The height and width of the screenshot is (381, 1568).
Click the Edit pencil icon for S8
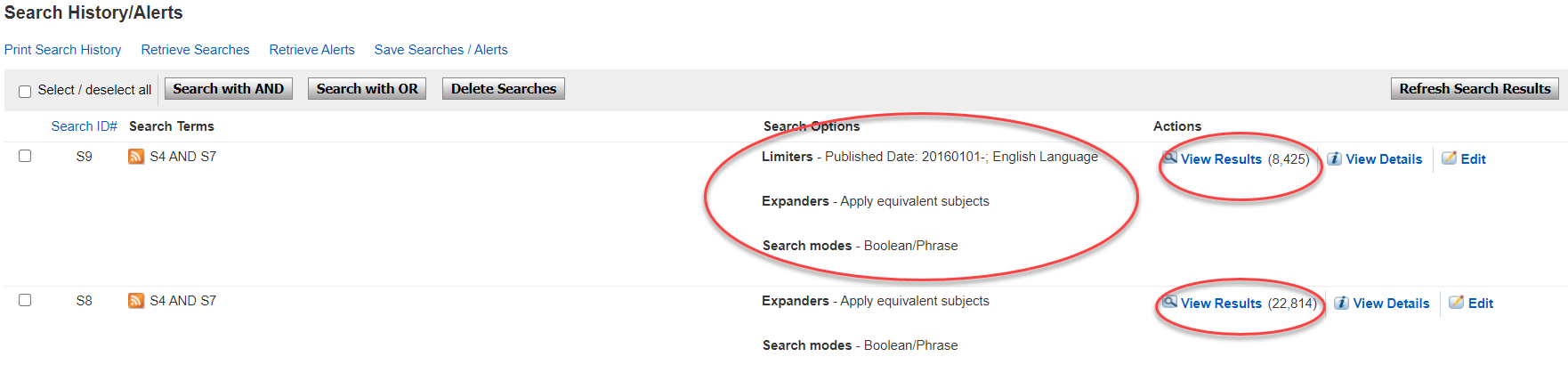(x=1457, y=302)
